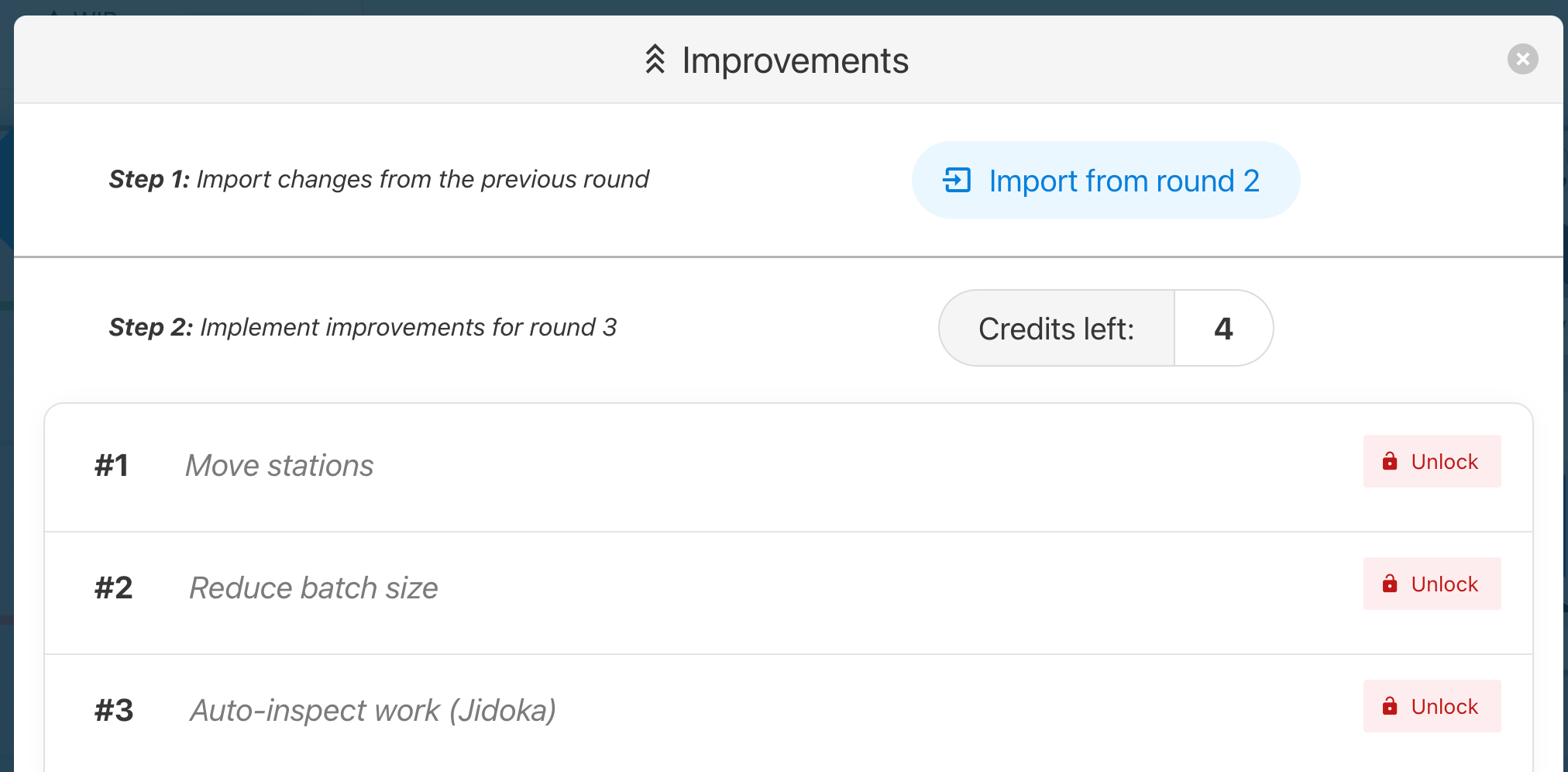This screenshot has width=1568, height=772.
Task: Click the Credits left label
Action: click(1056, 329)
